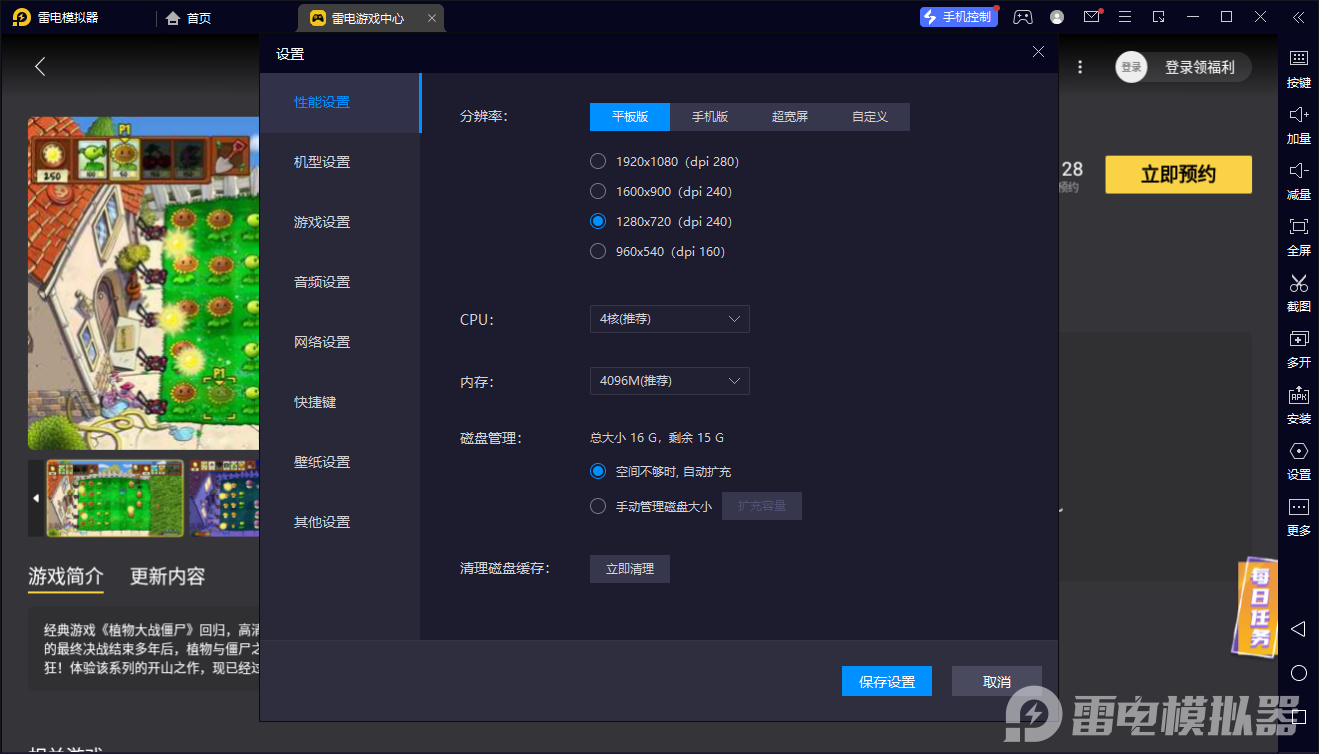Click the keyboard mapping (按键) icon

pos(1298,59)
